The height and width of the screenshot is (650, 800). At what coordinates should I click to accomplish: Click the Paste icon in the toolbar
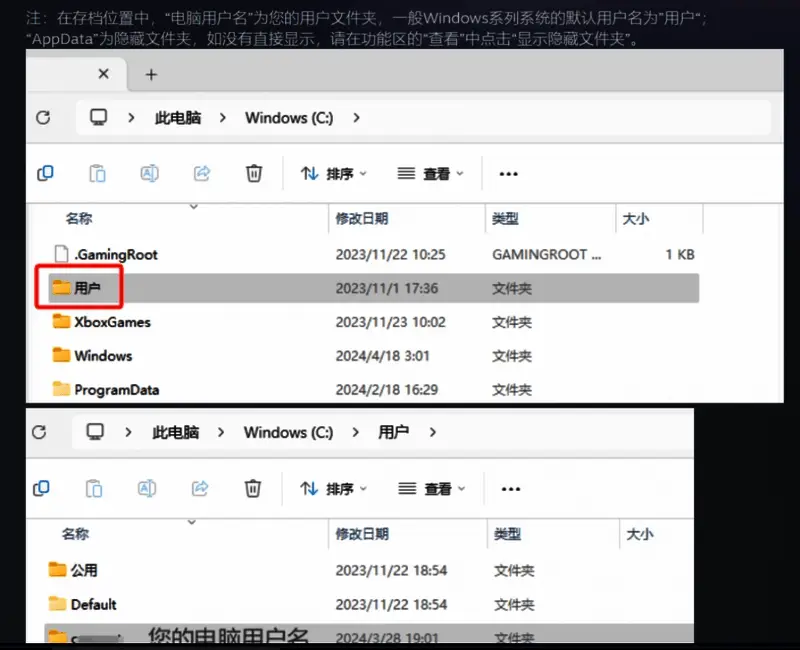pyautogui.click(x=97, y=173)
